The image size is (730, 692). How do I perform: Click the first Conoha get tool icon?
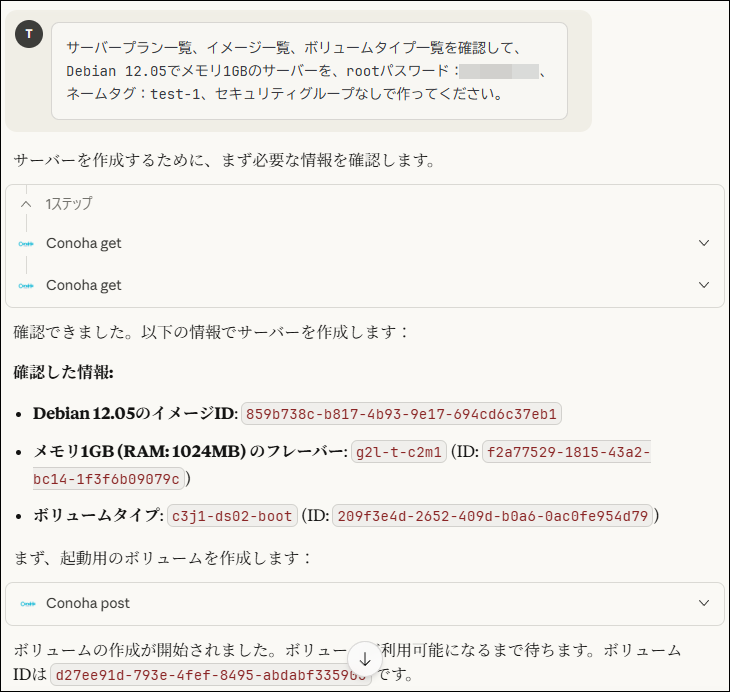tap(26, 244)
